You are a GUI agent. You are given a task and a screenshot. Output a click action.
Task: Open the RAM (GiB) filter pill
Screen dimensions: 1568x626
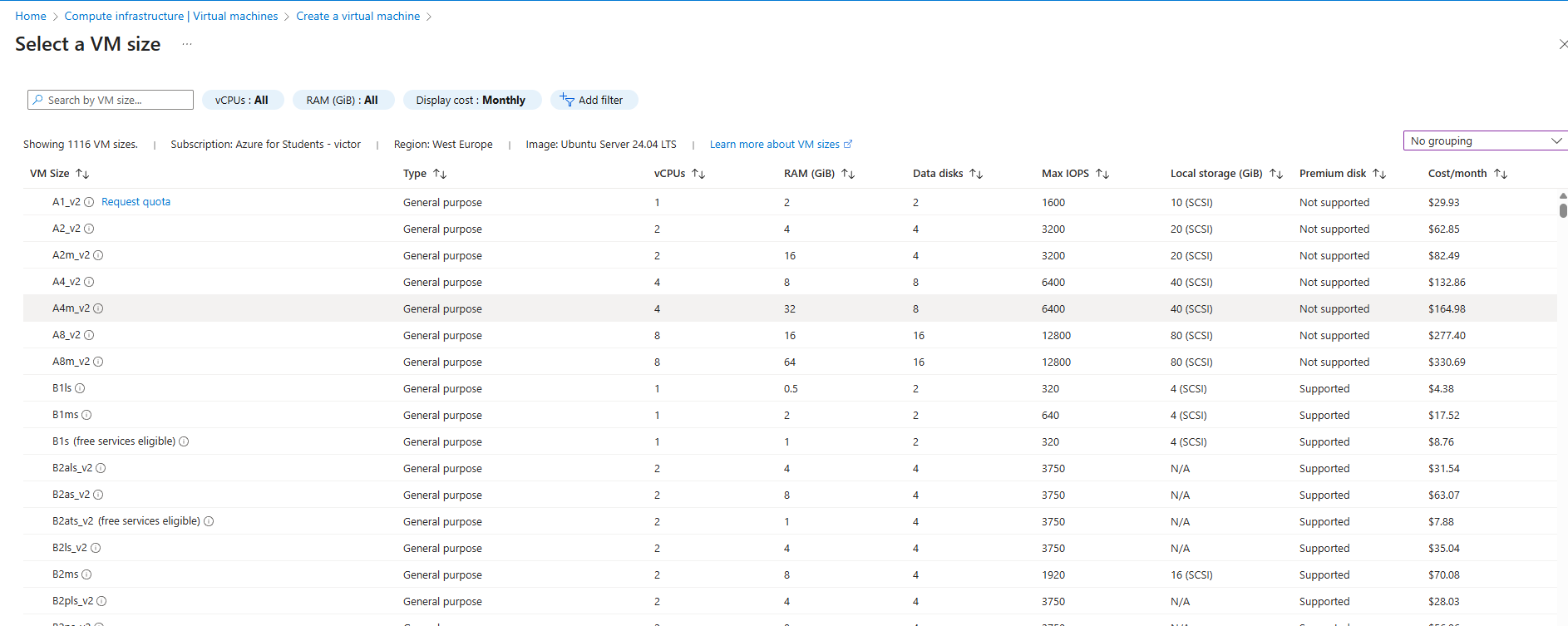pyautogui.click(x=343, y=100)
